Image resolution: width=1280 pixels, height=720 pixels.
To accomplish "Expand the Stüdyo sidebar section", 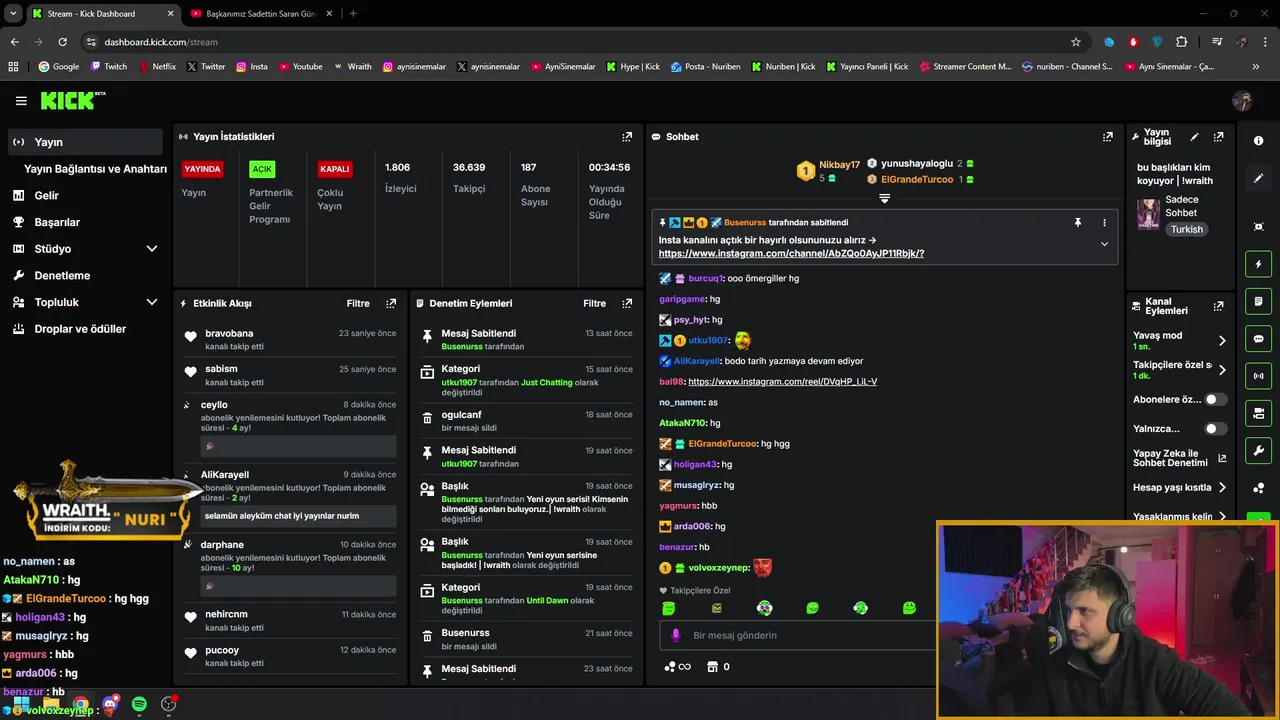I will (152, 249).
